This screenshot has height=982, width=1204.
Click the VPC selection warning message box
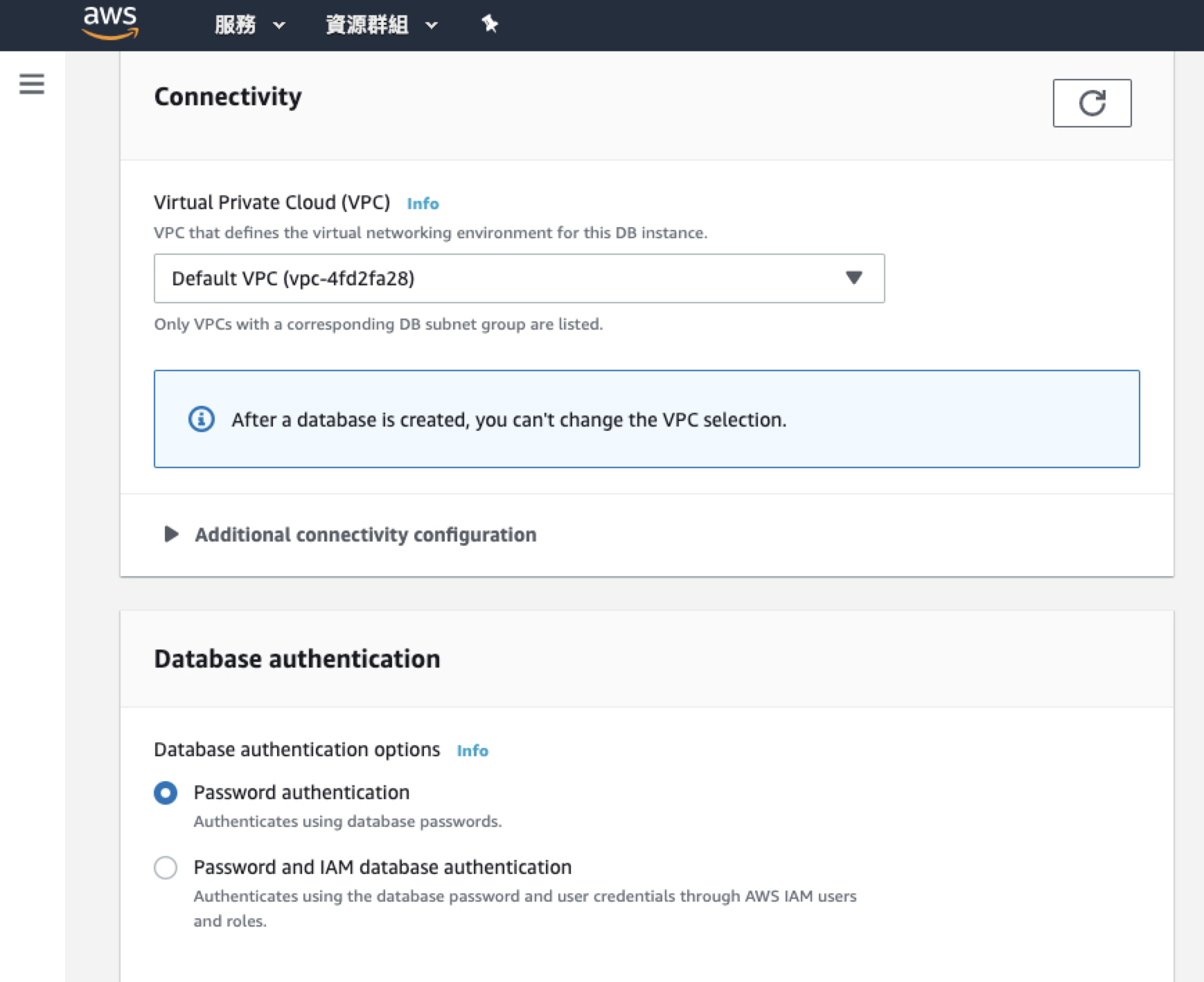click(x=646, y=419)
